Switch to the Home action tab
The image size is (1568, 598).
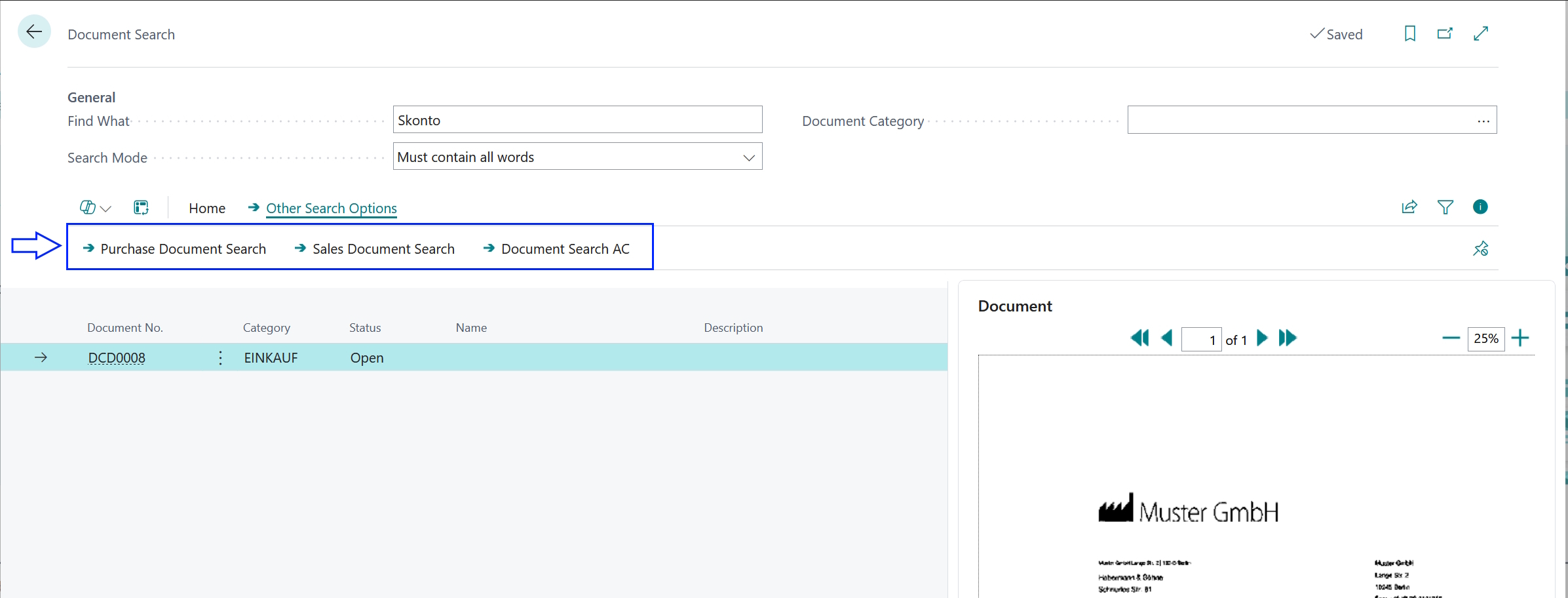(206, 208)
